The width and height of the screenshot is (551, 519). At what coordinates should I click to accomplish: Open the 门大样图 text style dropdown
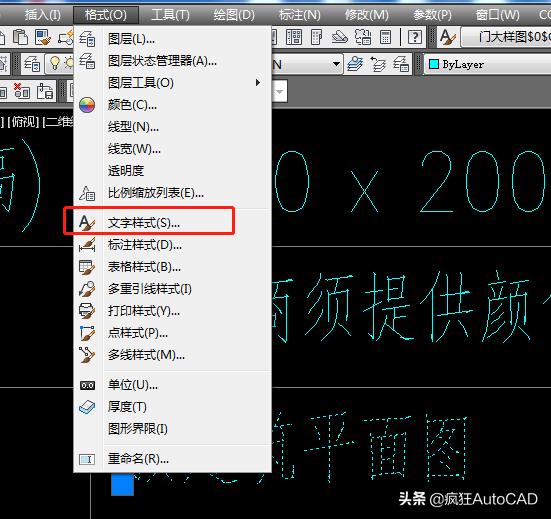point(506,37)
